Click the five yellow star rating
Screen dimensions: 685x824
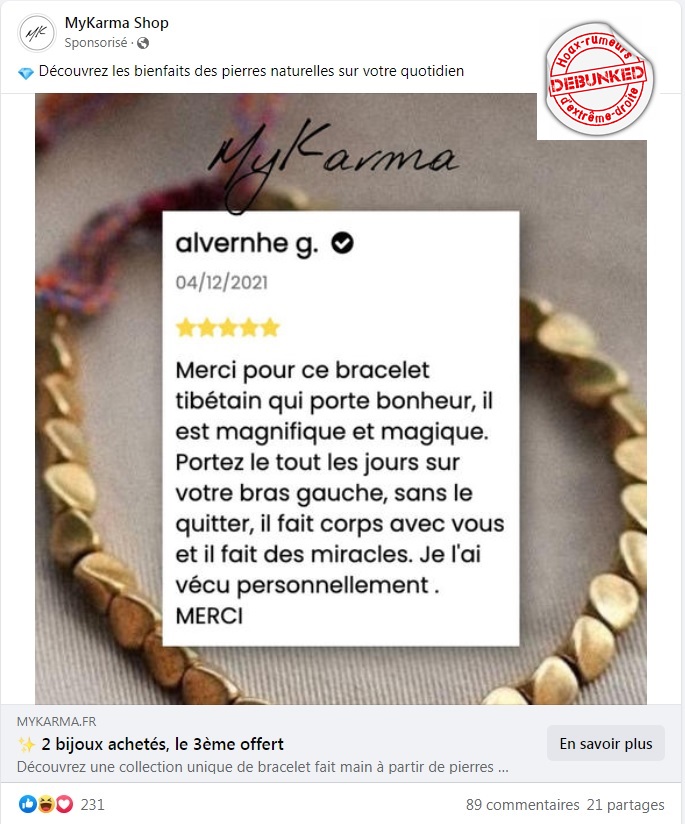click(228, 327)
